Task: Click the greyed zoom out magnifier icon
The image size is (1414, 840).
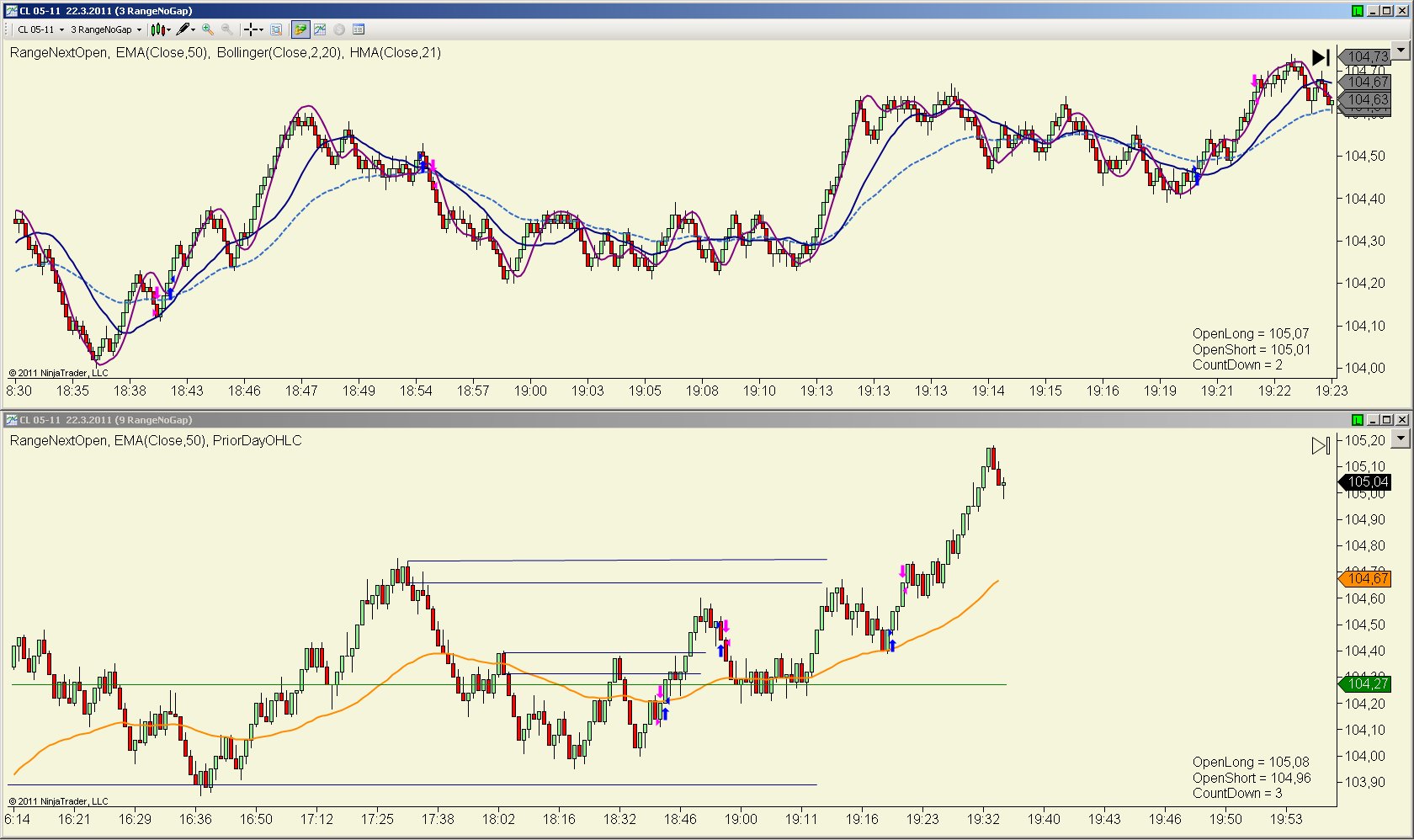Action: click(226, 29)
